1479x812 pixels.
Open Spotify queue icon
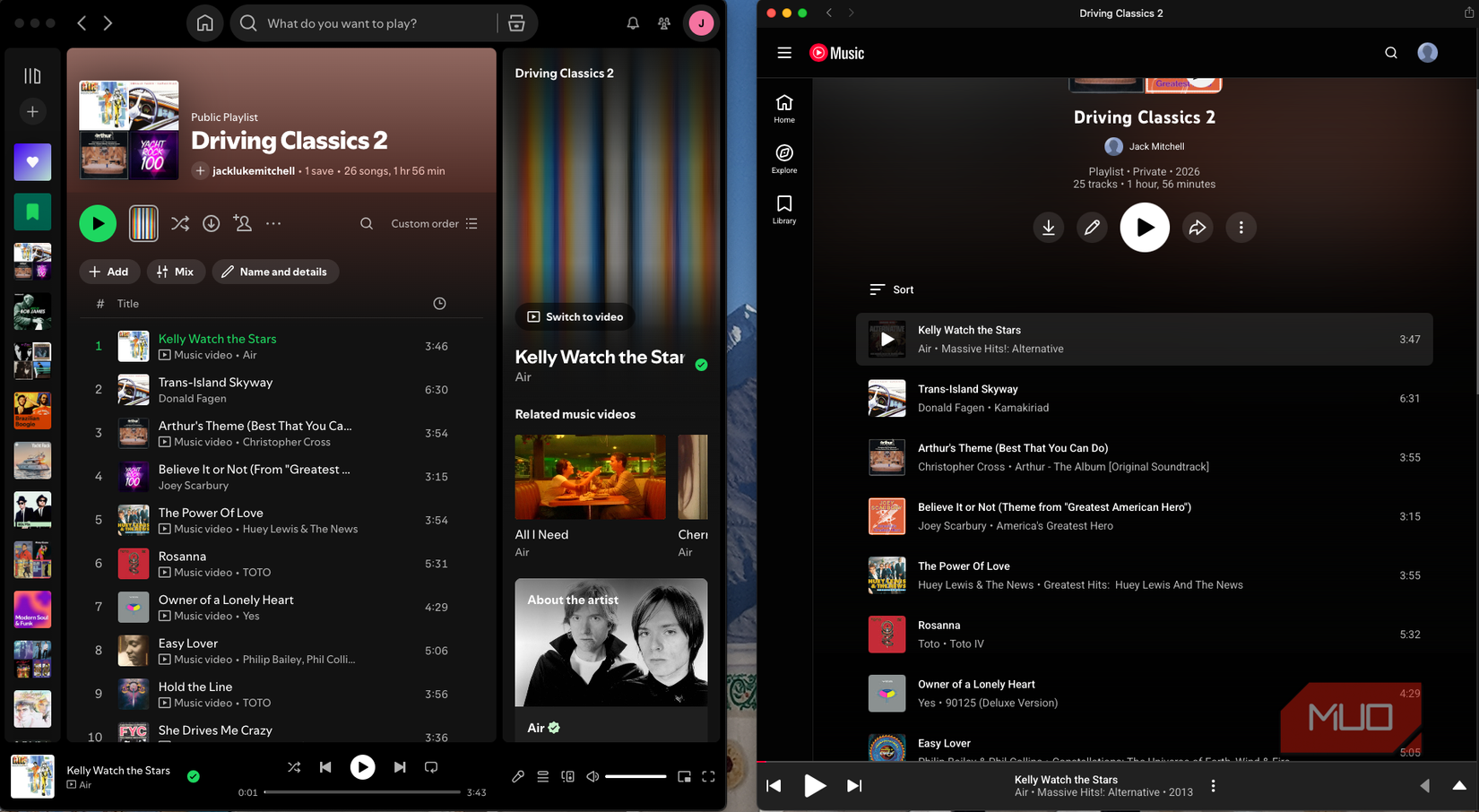coord(543,776)
